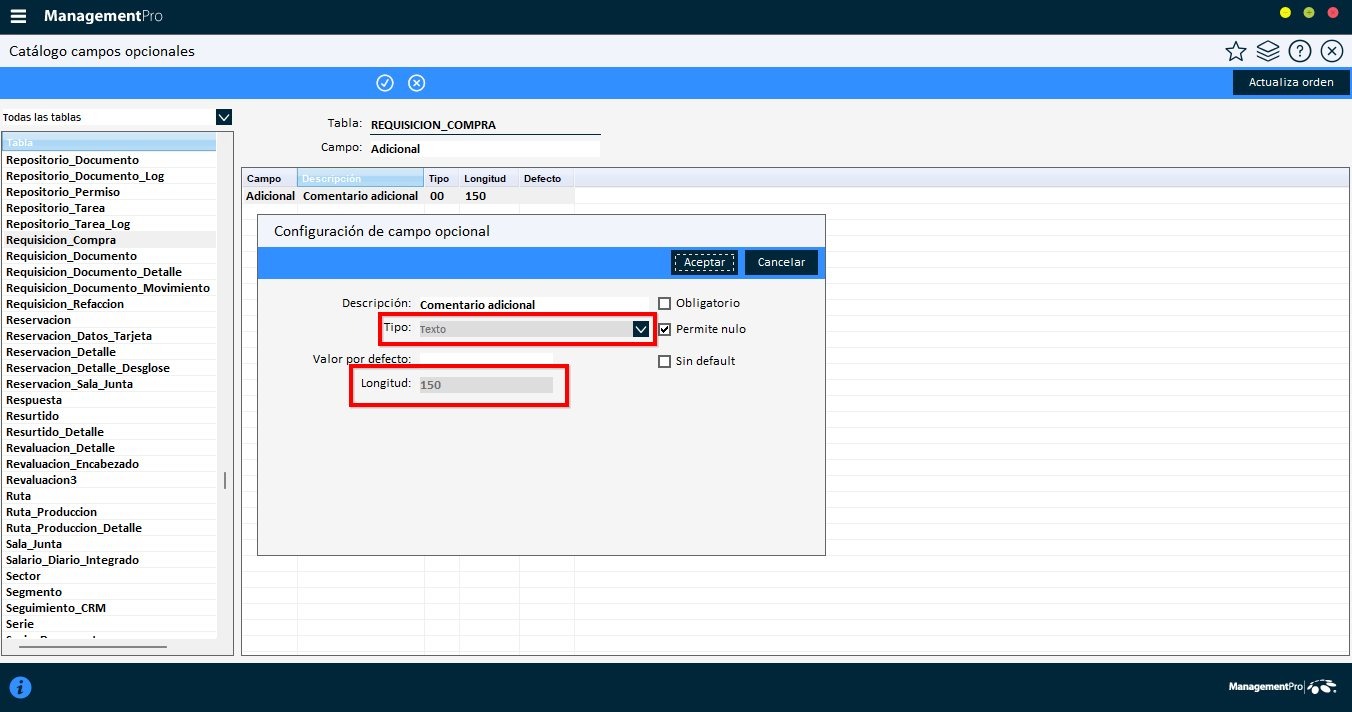Click the Campo column header
This screenshot has width=1352, height=712.
(264, 179)
